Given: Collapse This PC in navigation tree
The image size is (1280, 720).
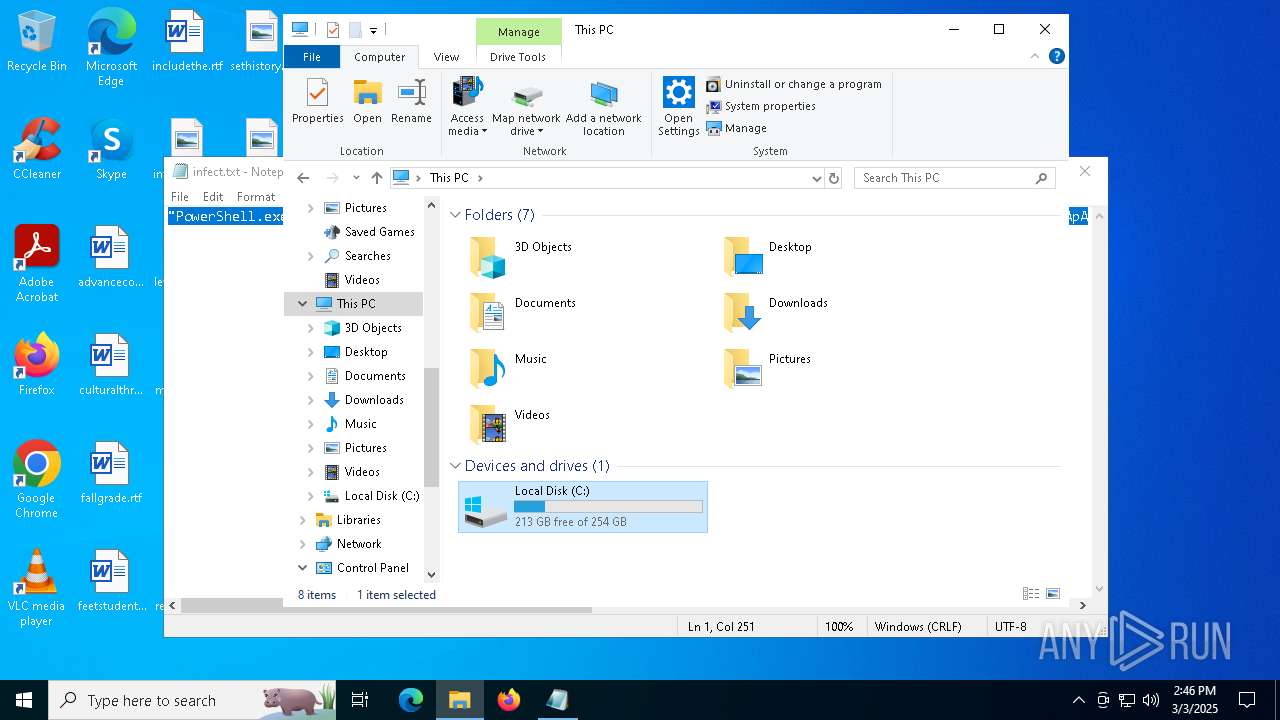Looking at the screenshot, I should pyautogui.click(x=303, y=303).
